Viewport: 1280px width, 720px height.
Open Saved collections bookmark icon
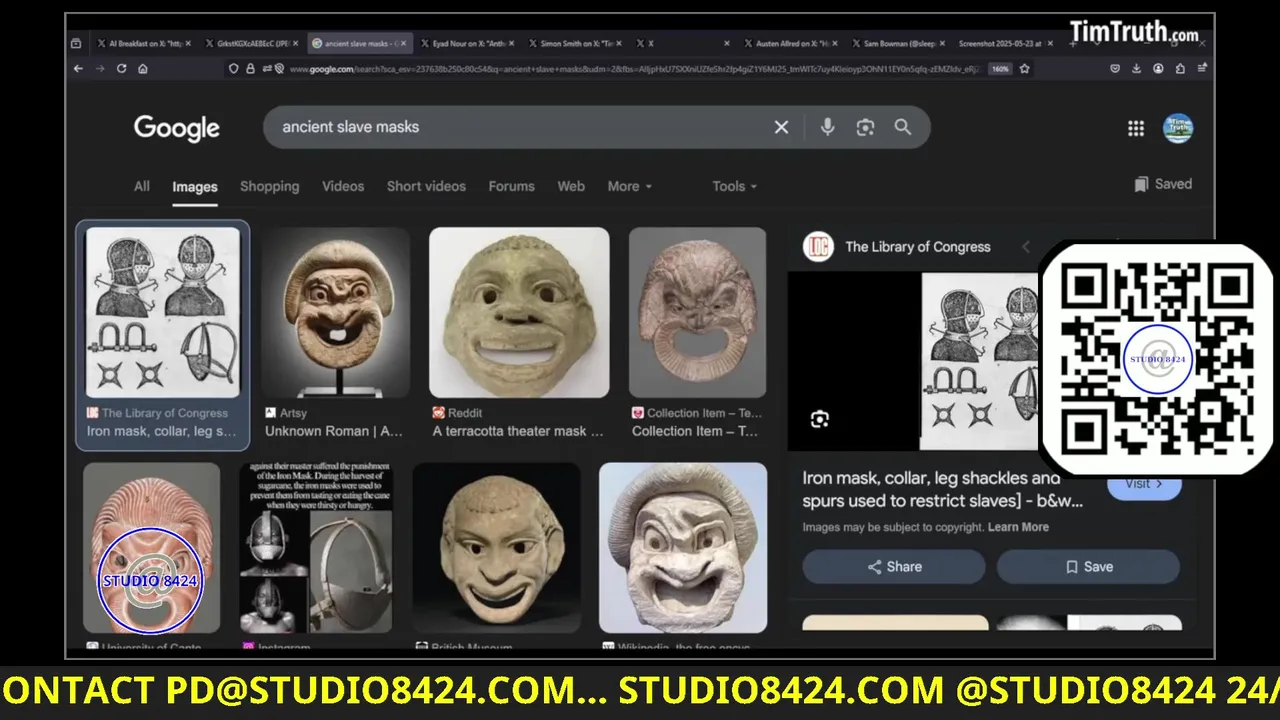[x=1141, y=184]
